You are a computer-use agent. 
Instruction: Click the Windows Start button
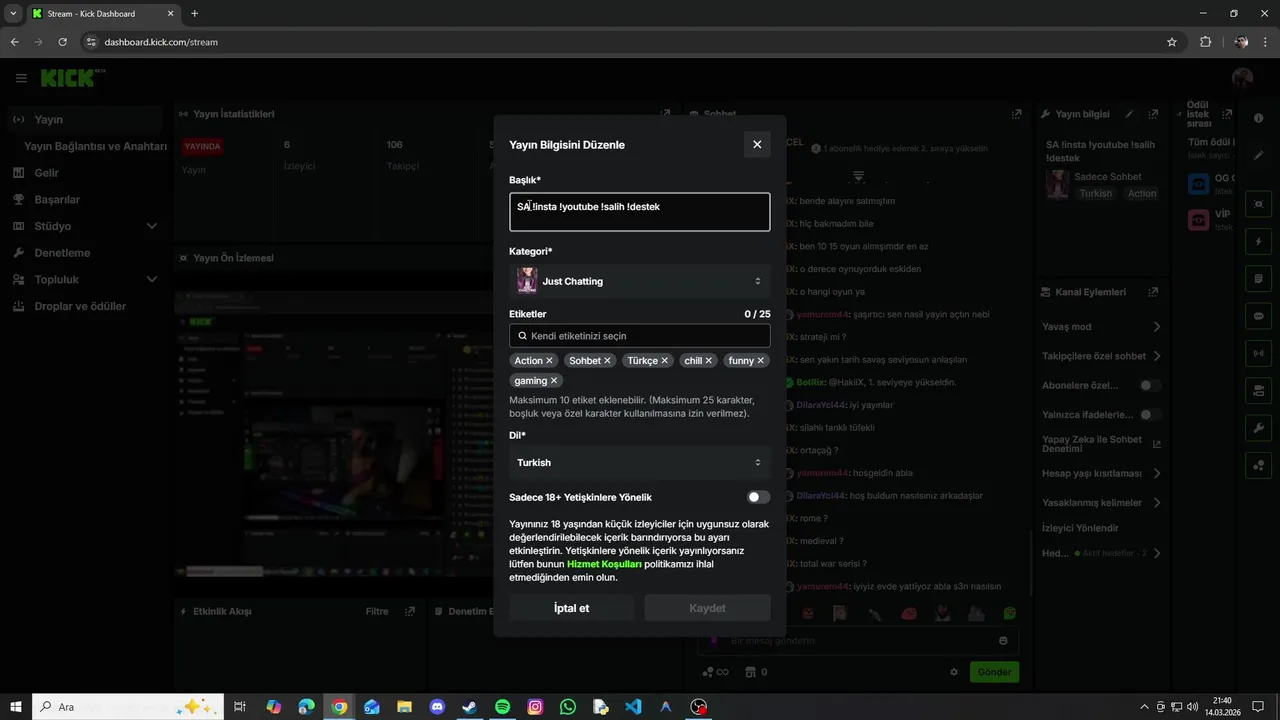16,707
